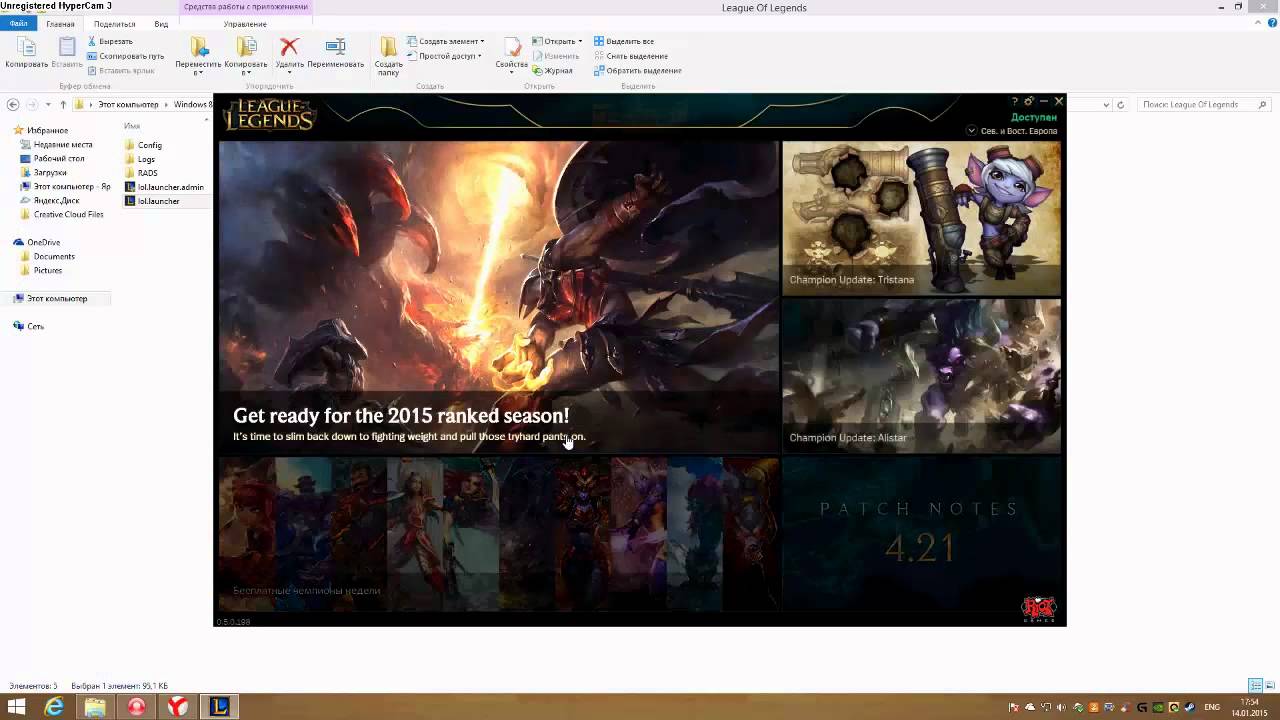Click the League of Legends taskbar icon

219,707
